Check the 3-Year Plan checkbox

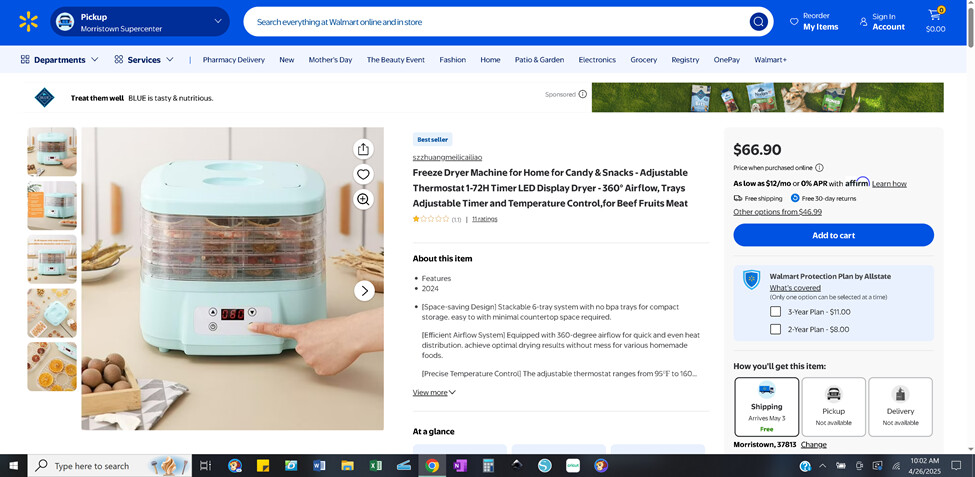pyautogui.click(x=775, y=312)
